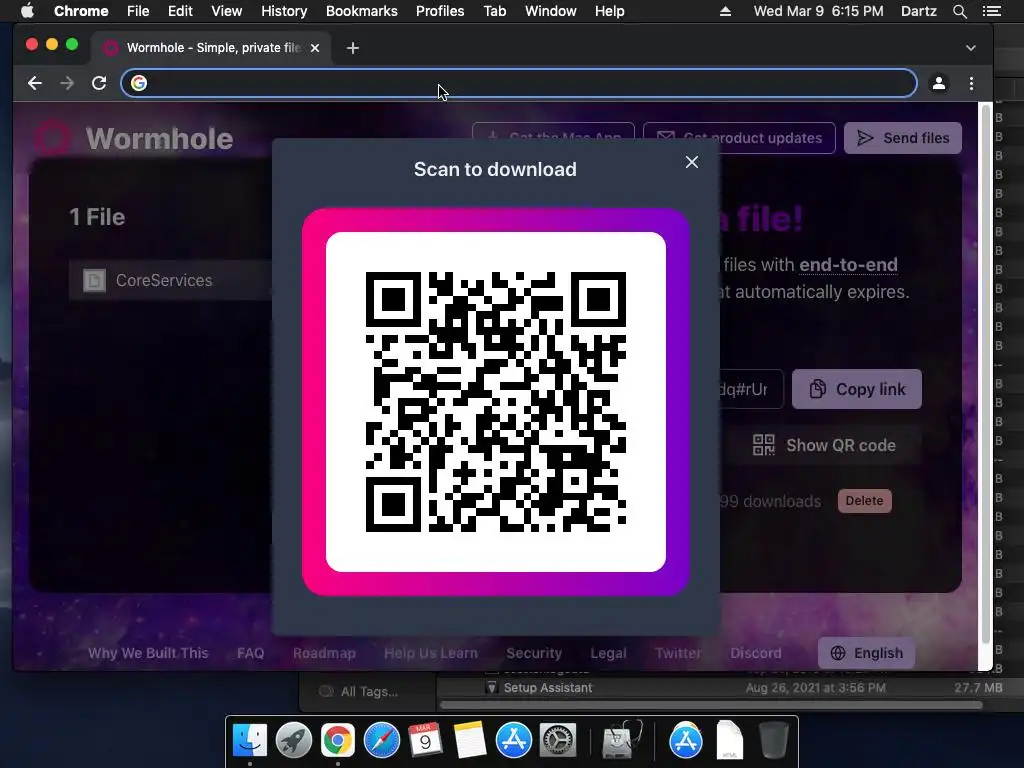
Task: Open the Chrome app menu
Action: coord(81,11)
